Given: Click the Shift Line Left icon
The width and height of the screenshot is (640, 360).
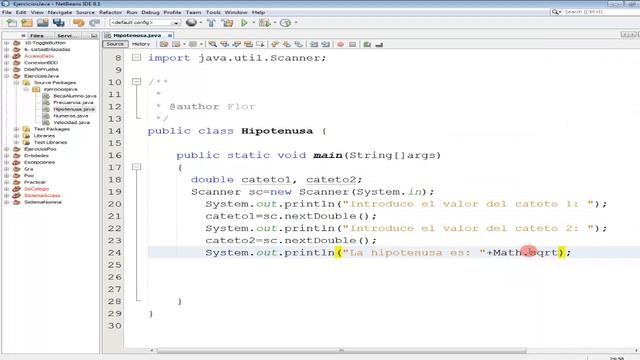Looking at the screenshot, I should pos(313,44).
